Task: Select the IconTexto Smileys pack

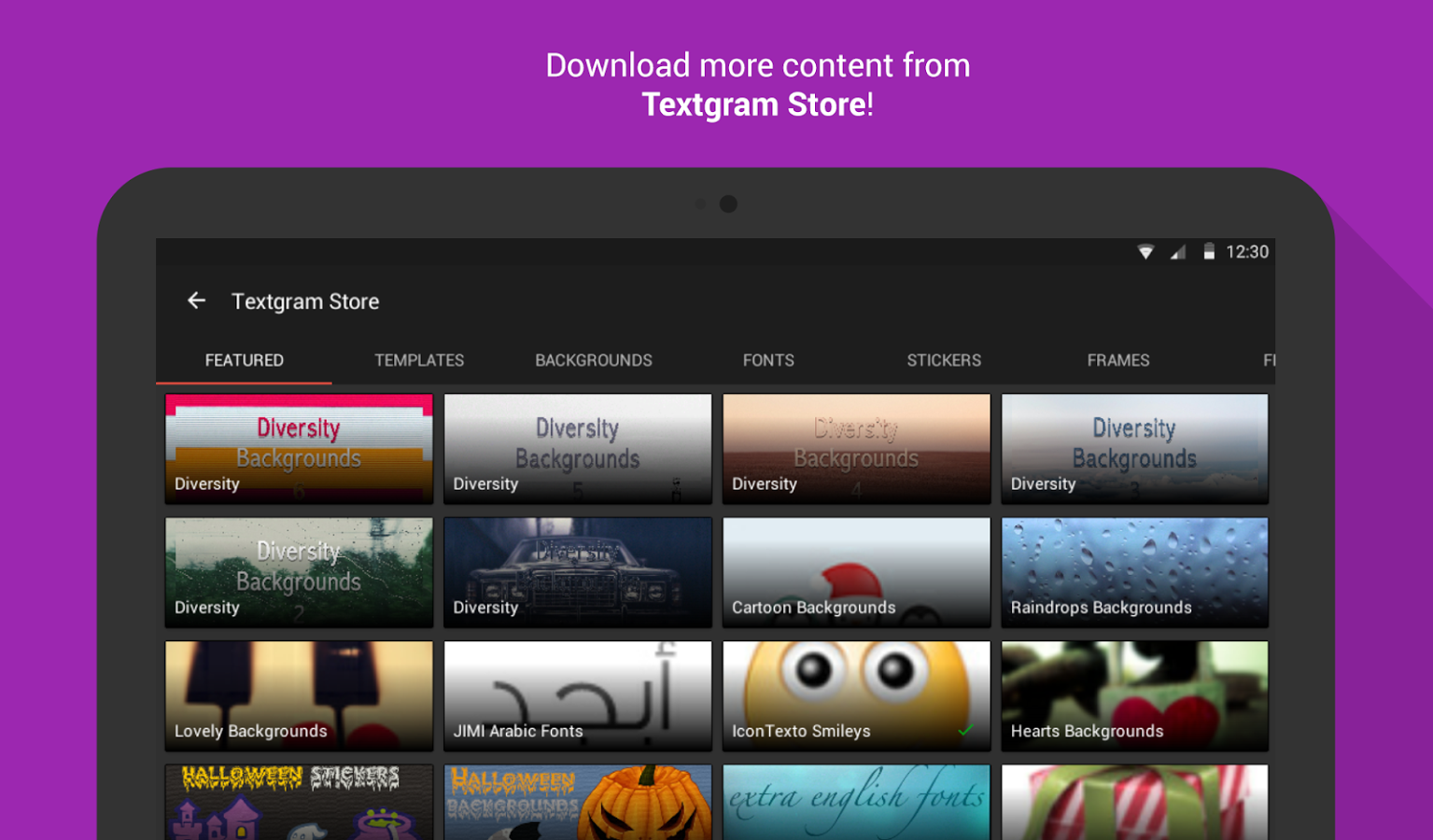Action: click(x=856, y=696)
